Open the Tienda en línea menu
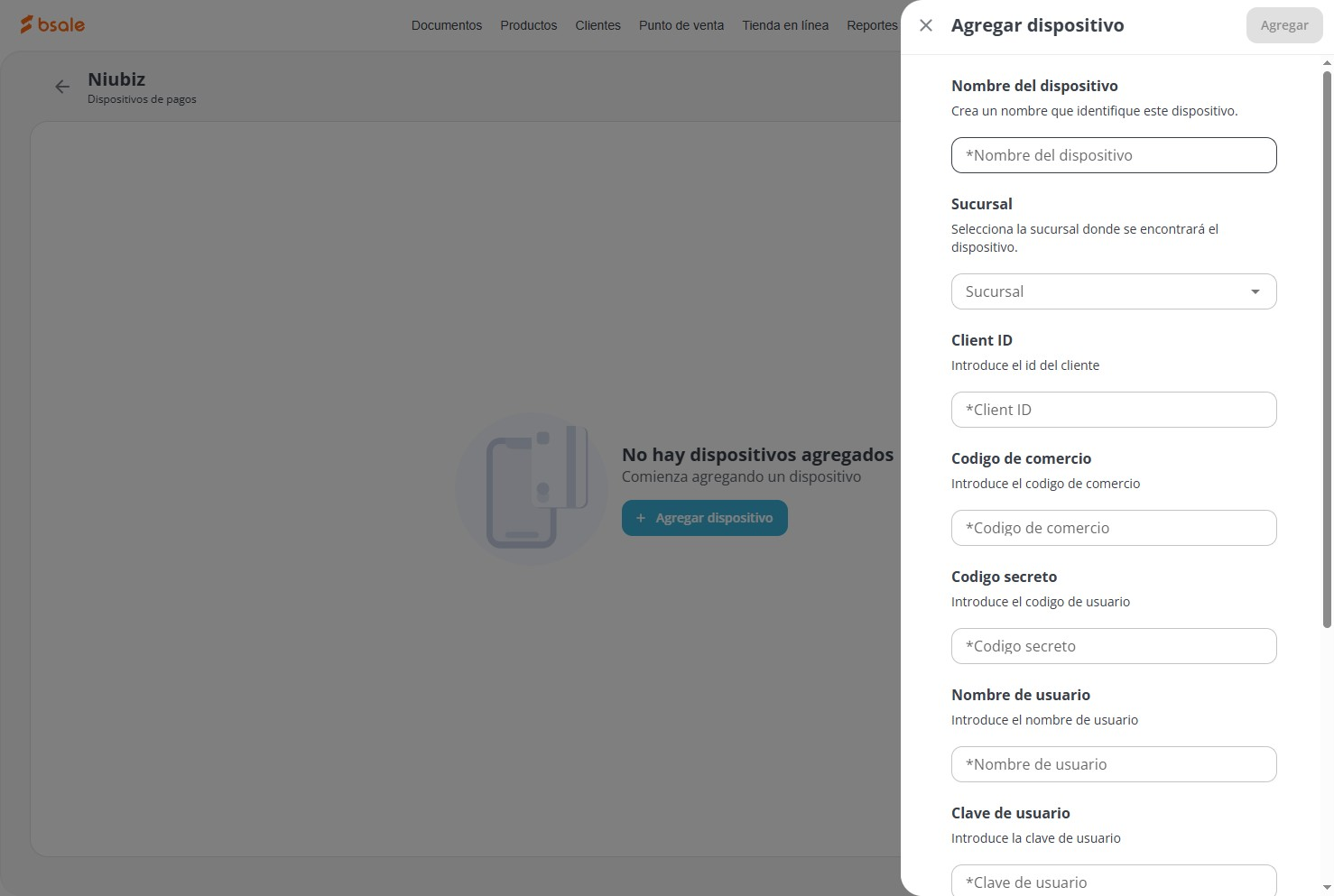Viewport: 1334px width, 896px height. click(785, 25)
